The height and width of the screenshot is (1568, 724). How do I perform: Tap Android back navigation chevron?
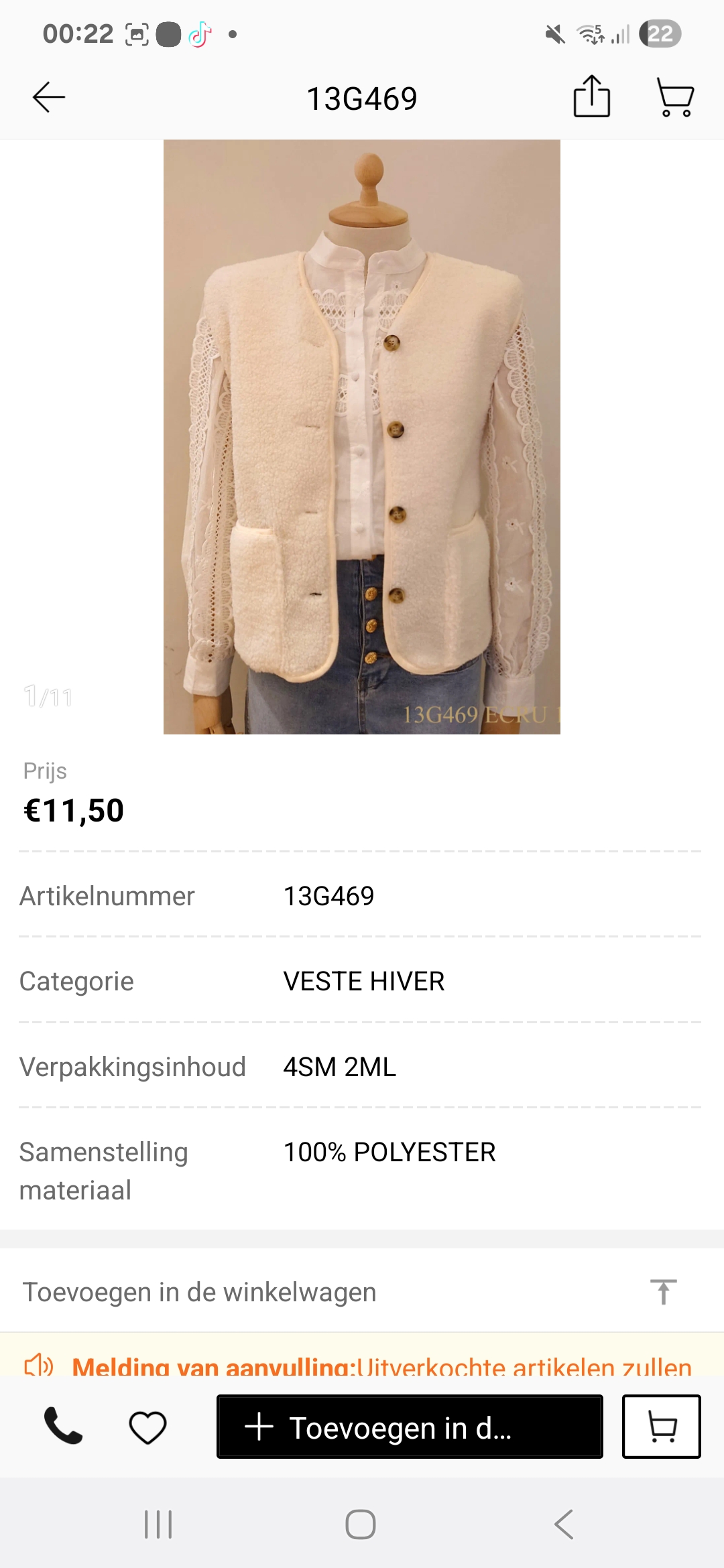(564, 1524)
